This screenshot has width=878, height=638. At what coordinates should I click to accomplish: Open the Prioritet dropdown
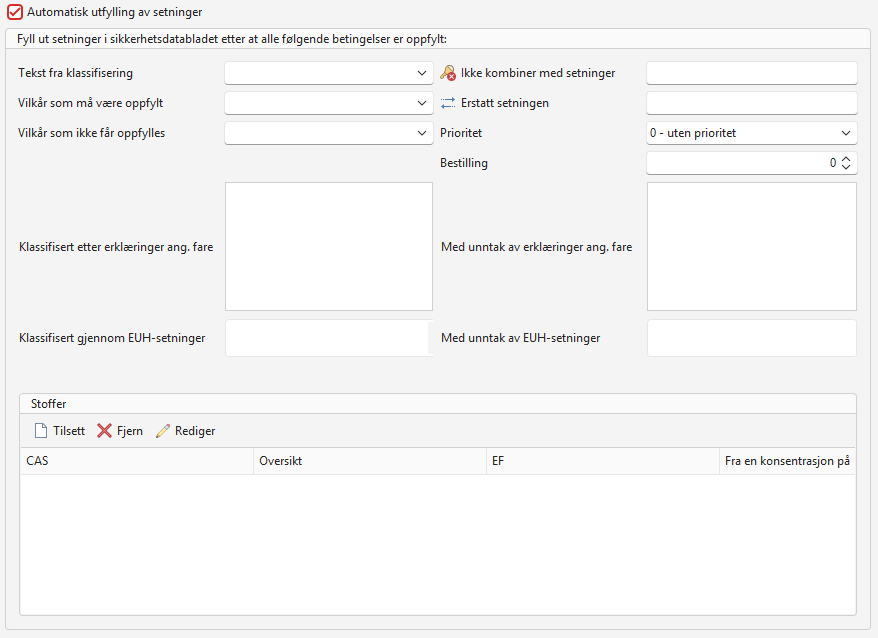tap(751, 133)
